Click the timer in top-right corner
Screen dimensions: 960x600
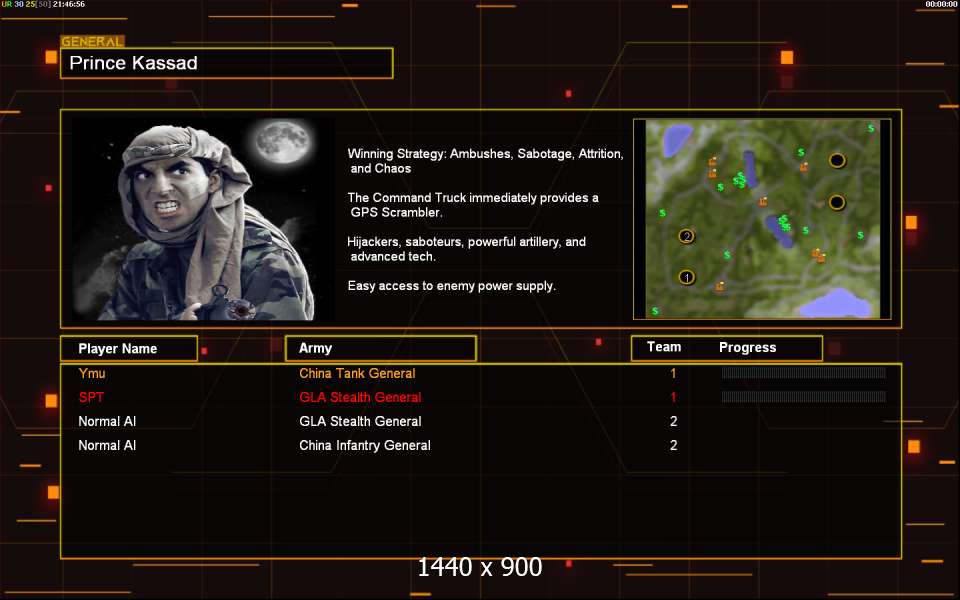[x=940, y=5]
